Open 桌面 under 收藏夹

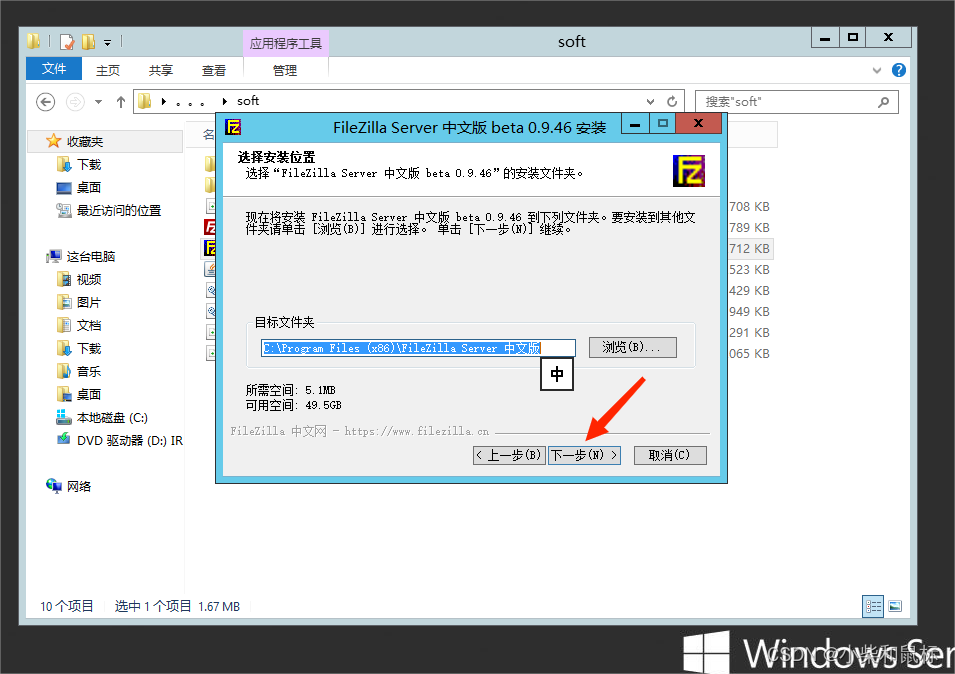click(x=89, y=188)
